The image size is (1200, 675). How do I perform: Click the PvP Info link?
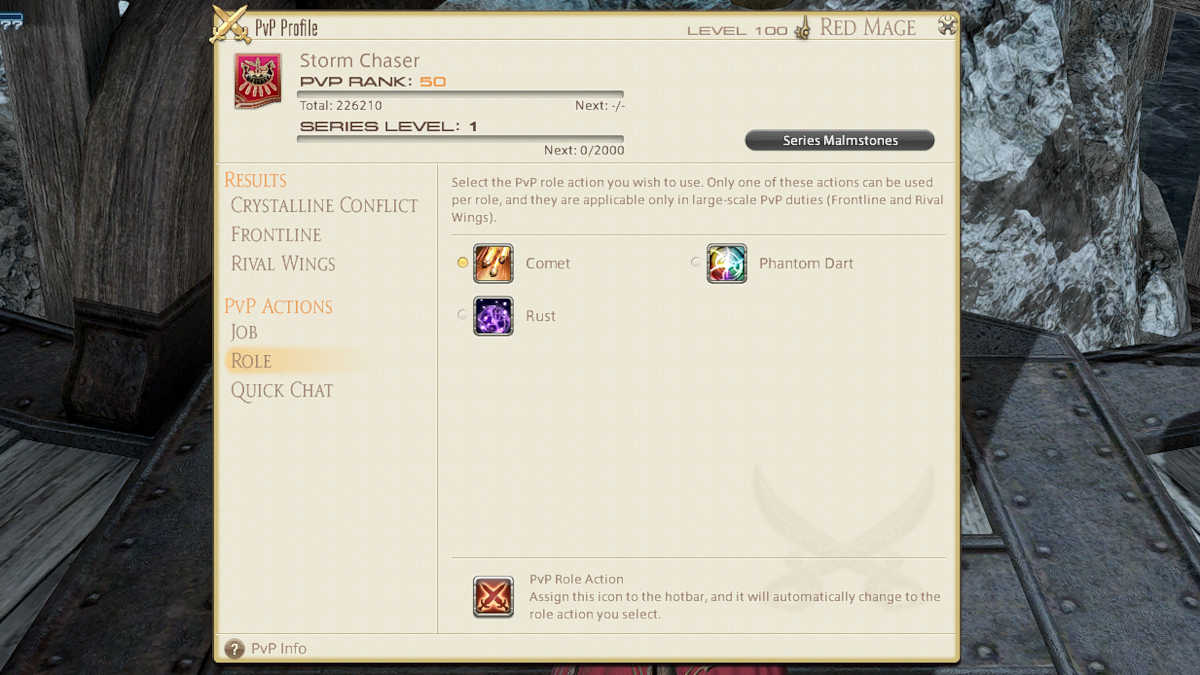click(x=279, y=649)
